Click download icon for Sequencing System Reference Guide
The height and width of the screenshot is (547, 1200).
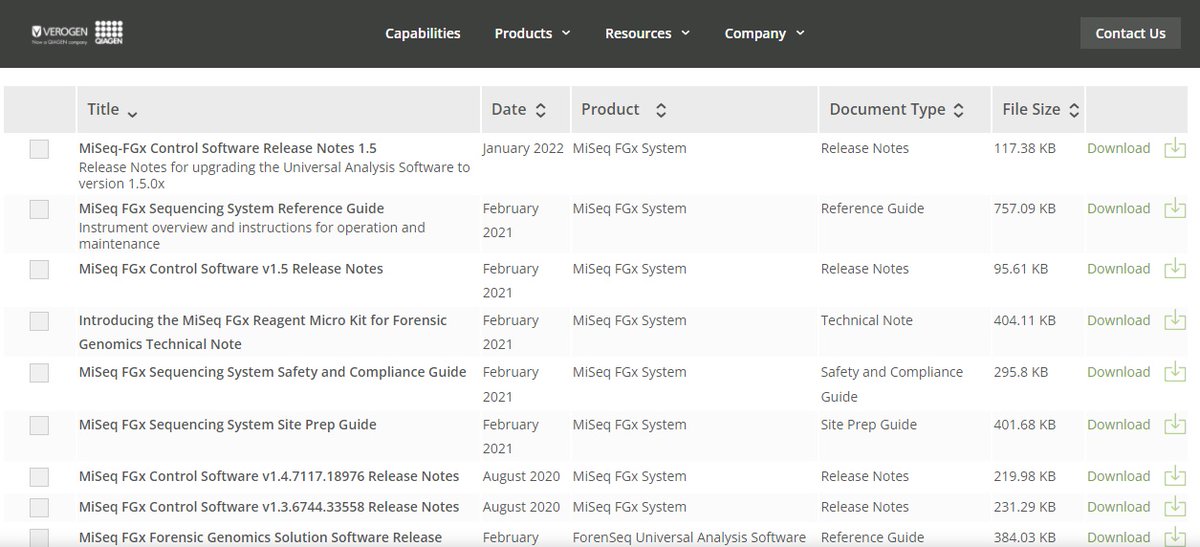coord(1175,208)
